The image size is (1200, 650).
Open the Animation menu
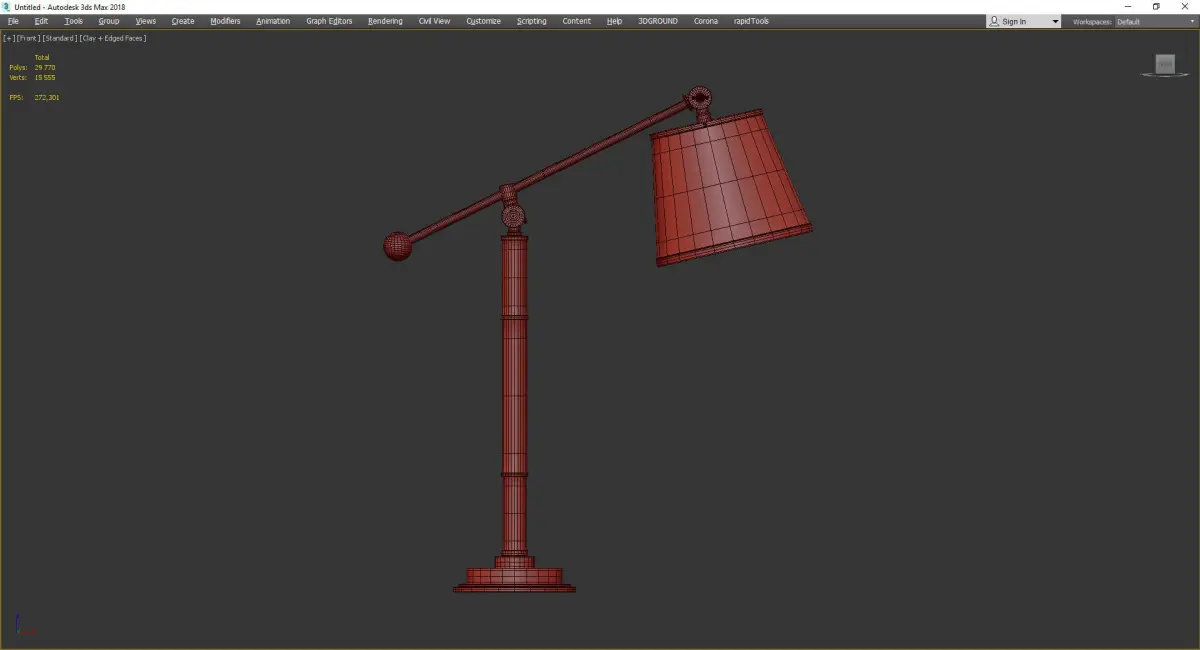tap(273, 21)
